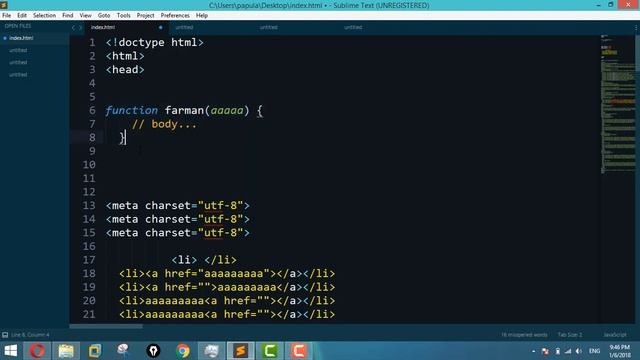Click the word function on line 6
The width and height of the screenshot is (640, 360).
tap(131, 110)
